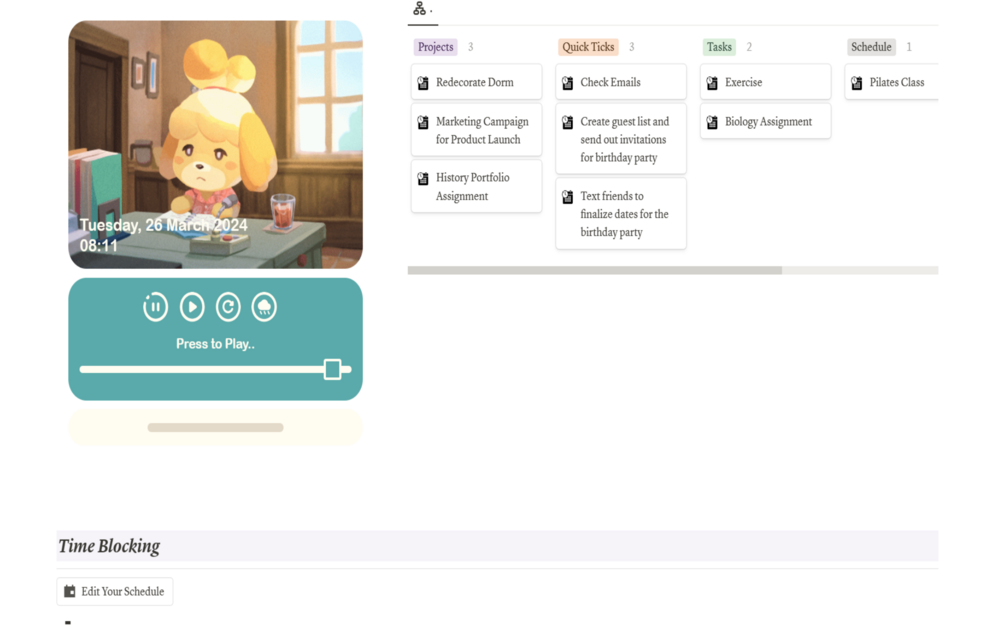
Task: Open the Check Emails card
Action: point(621,82)
